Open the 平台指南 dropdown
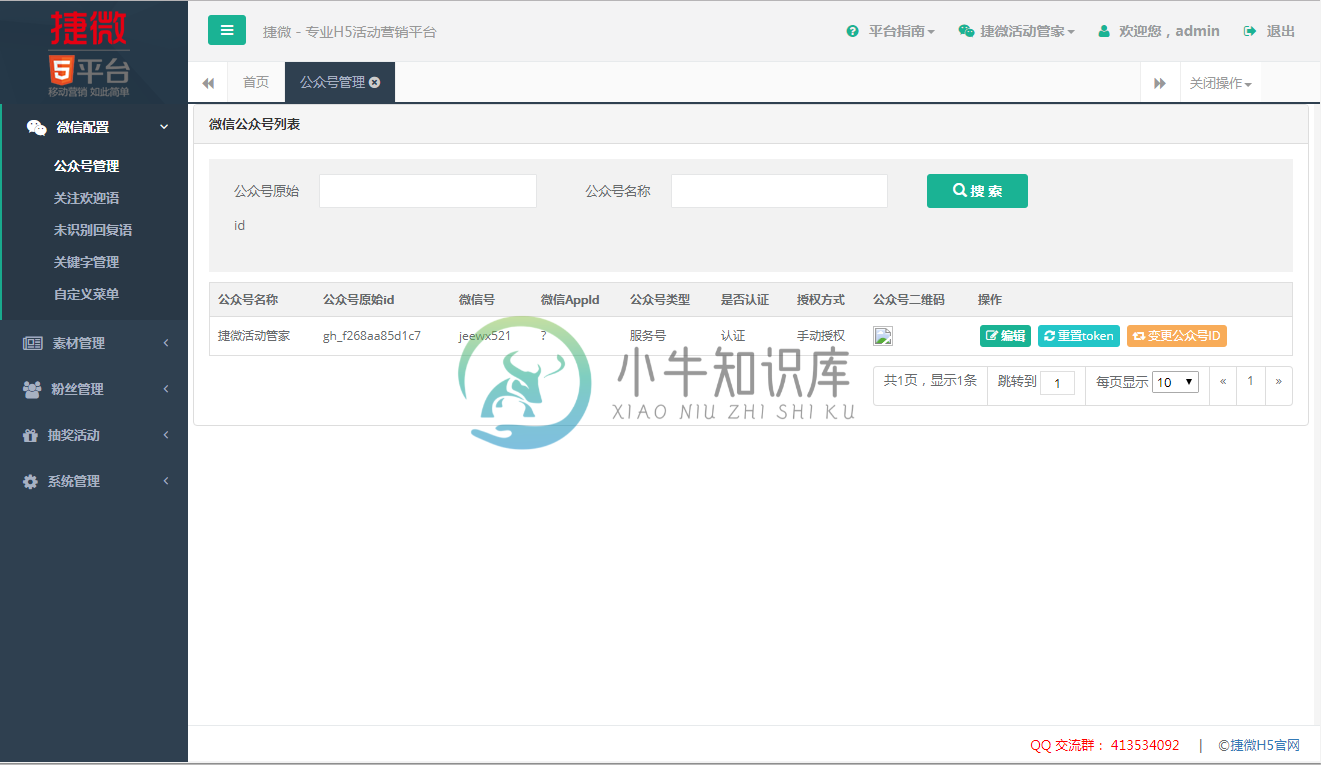 click(x=901, y=31)
